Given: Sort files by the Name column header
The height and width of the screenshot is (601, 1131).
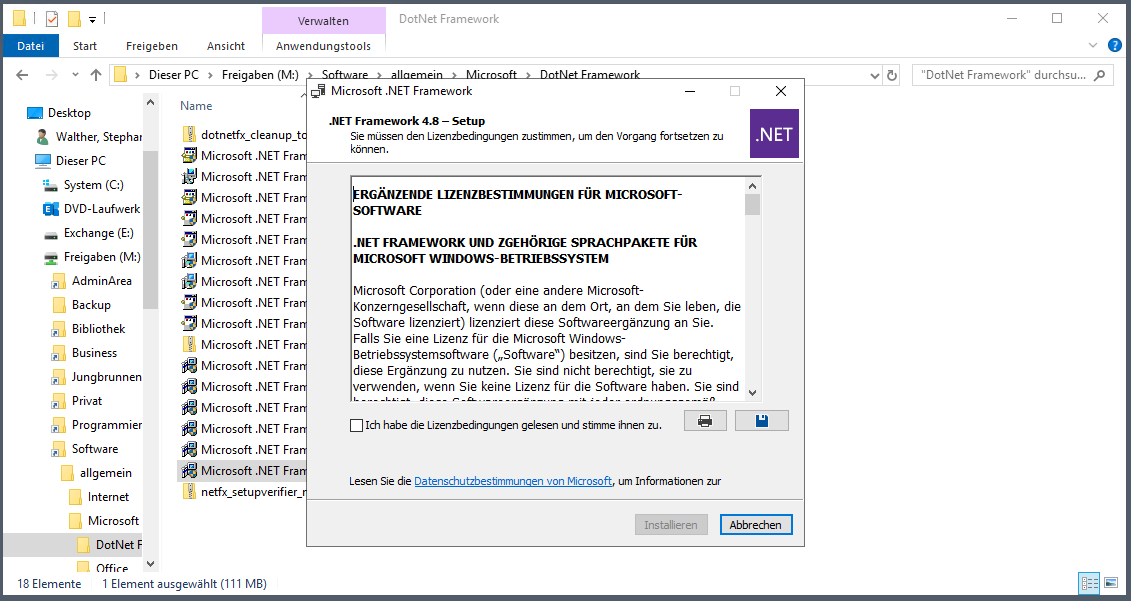Looking at the screenshot, I should [196, 106].
